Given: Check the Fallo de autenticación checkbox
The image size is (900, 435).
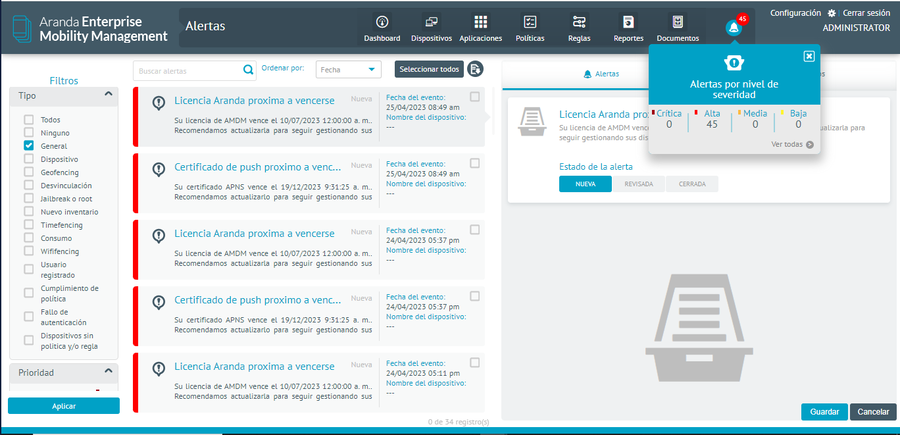Looking at the screenshot, I should pyautogui.click(x=28, y=316).
